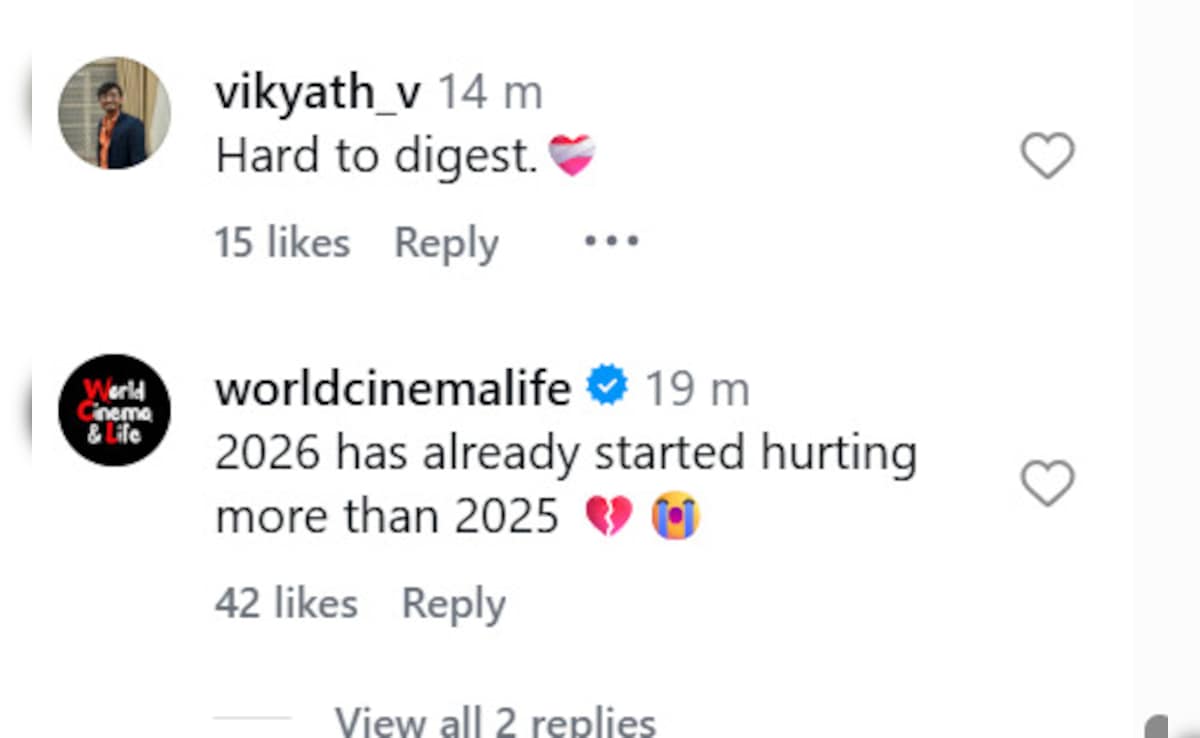This screenshot has height=738, width=1200.
Task: Reply to vikyath_v's comment
Action: 446,243
